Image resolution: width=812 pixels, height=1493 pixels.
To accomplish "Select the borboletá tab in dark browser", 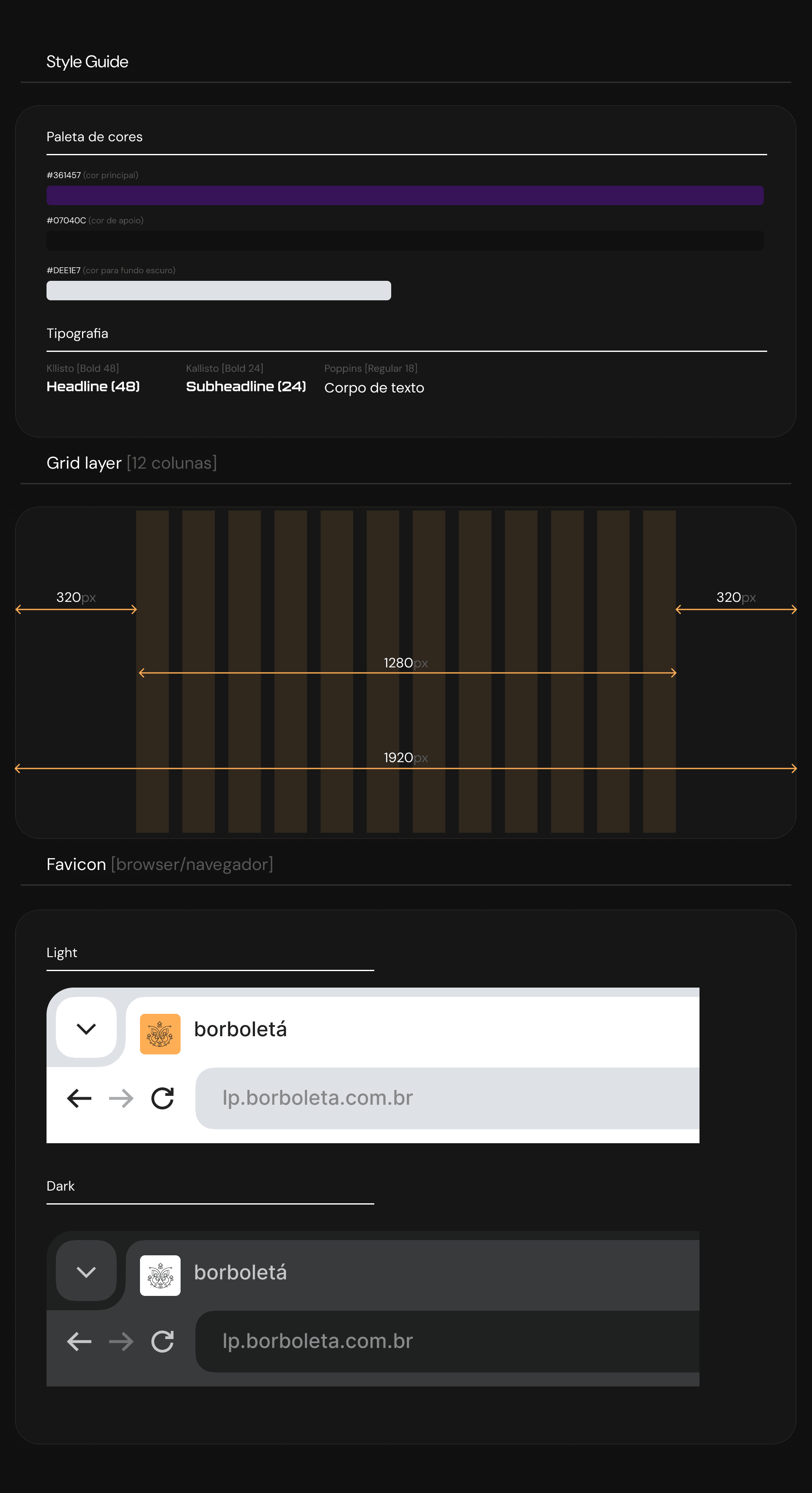I will tap(413, 1275).
